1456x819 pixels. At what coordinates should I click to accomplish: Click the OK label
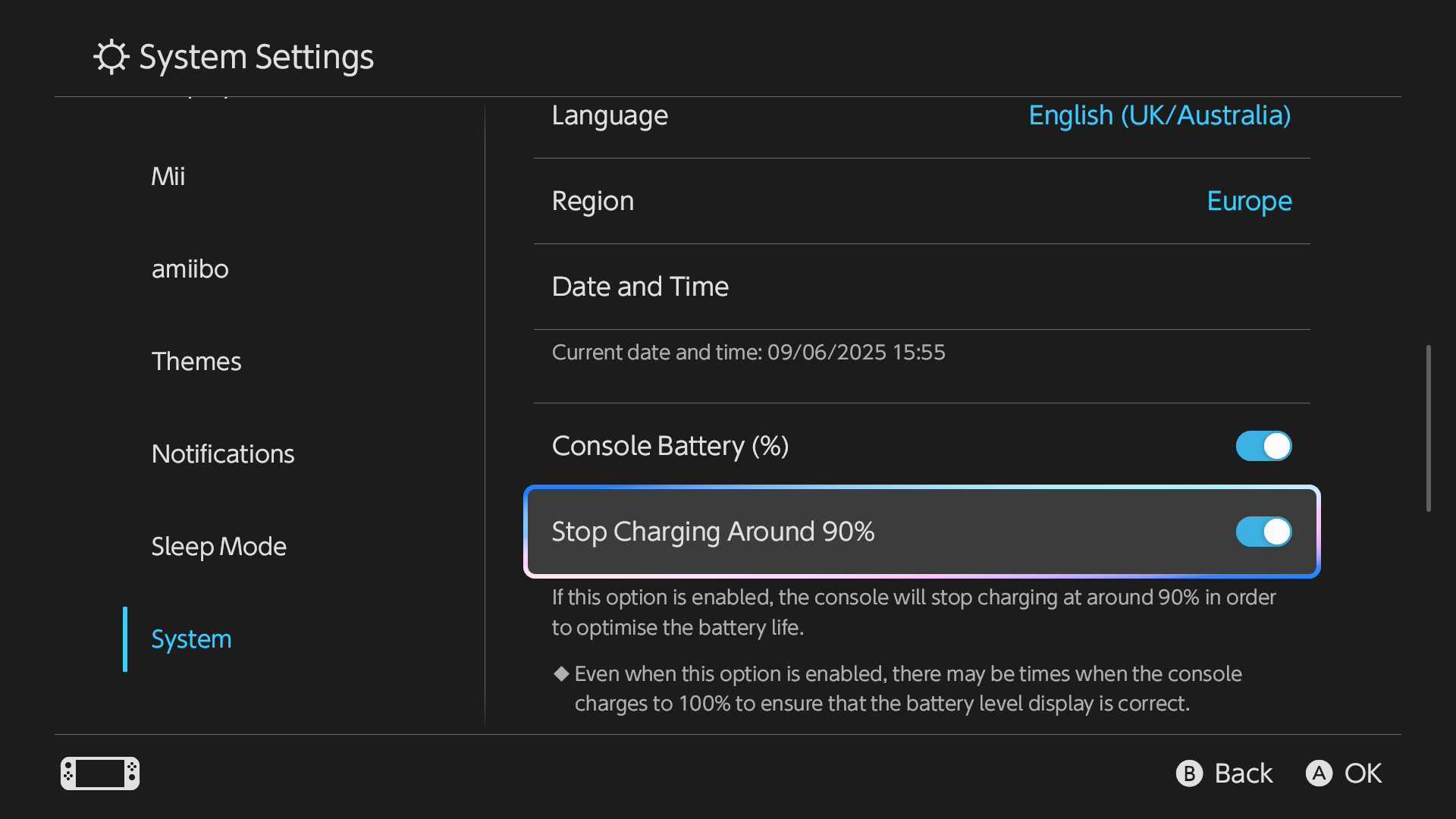[1363, 773]
